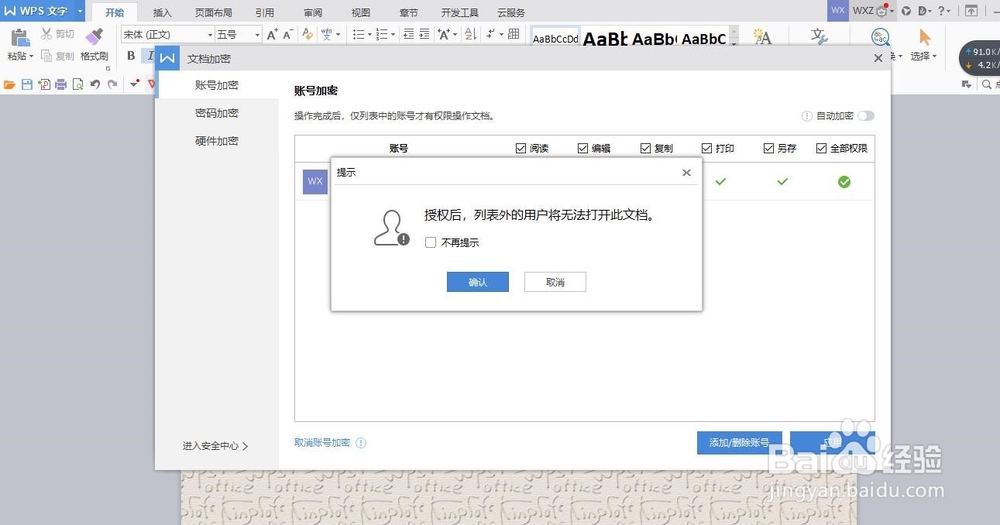Image resolution: width=1000 pixels, height=525 pixels.
Task: Uncheck the 全部权限 (all permissions) checkbox
Action: (821, 148)
